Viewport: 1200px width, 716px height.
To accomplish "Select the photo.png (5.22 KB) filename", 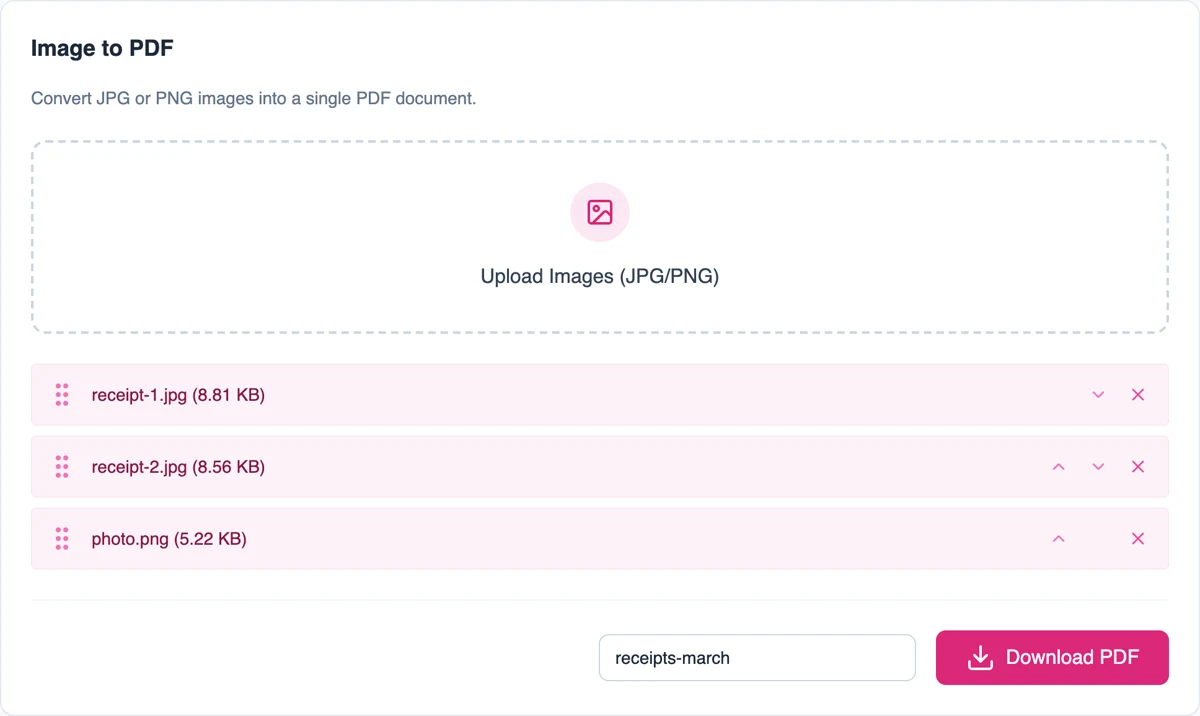I will coord(169,539).
